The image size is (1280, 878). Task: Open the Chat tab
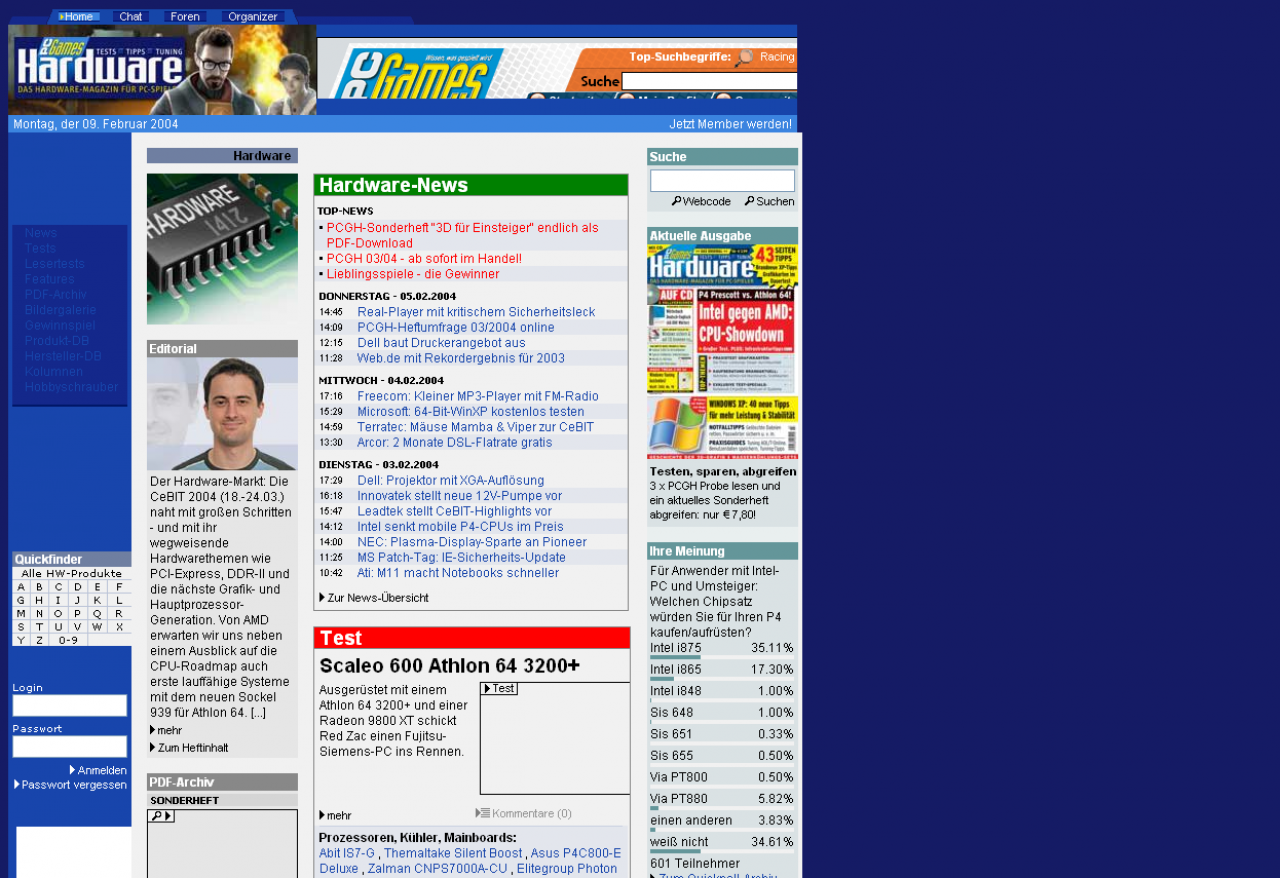tap(131, 16)
